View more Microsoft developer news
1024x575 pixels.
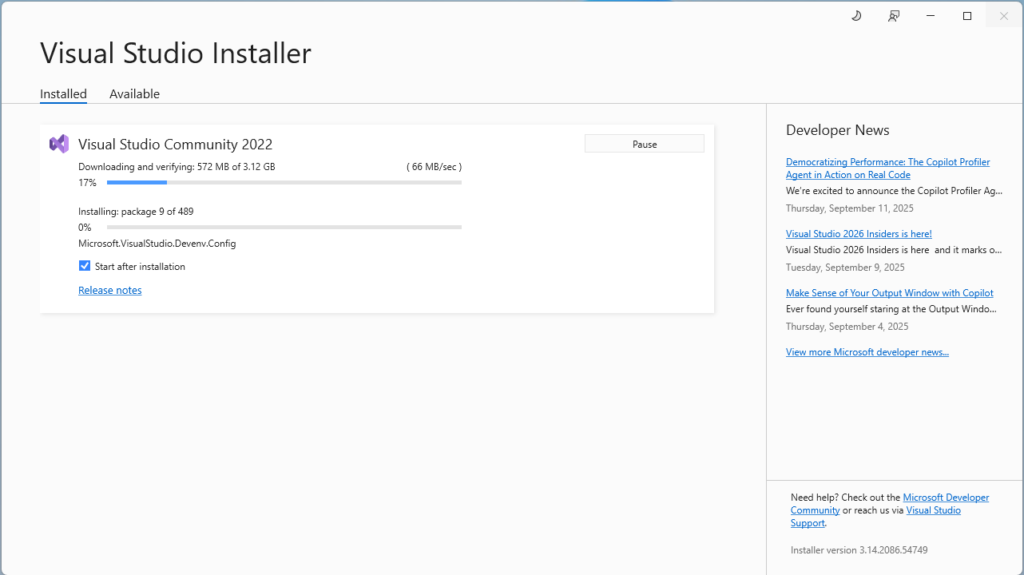pos(867,352)
